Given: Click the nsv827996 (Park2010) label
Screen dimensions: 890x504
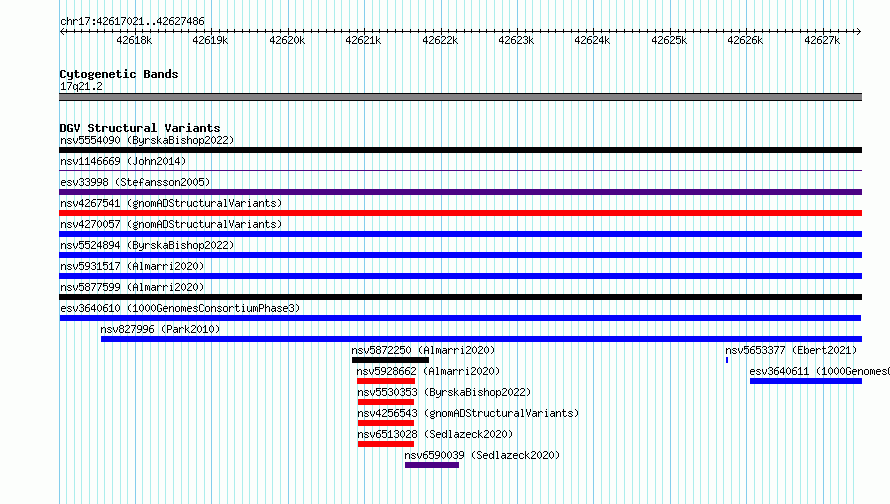Looking at the screenshot, I should pos(160,329).
